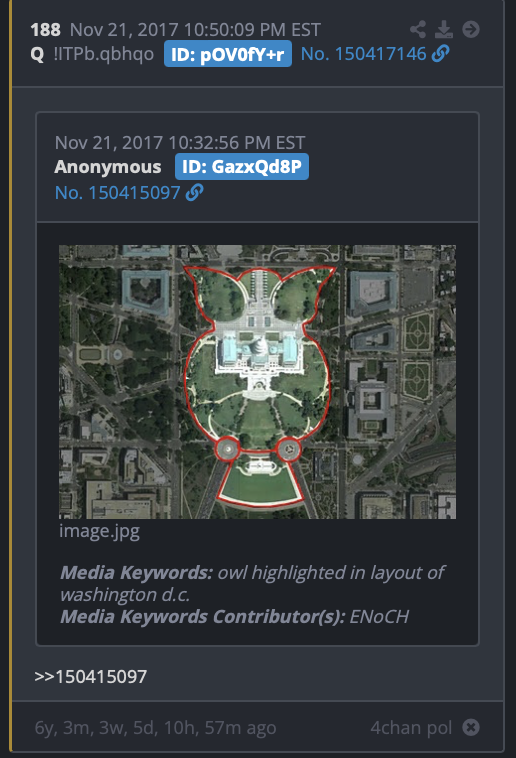Open the post via the right-arrow circle icon
Screen dimensions: 516x758
[x=471, y=29]
